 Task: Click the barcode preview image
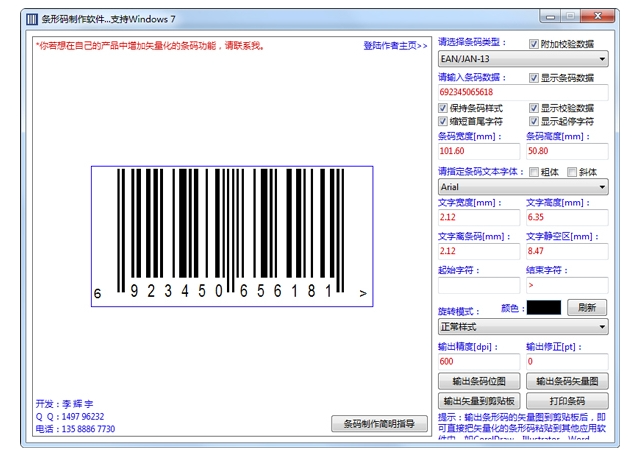[232, 236]
